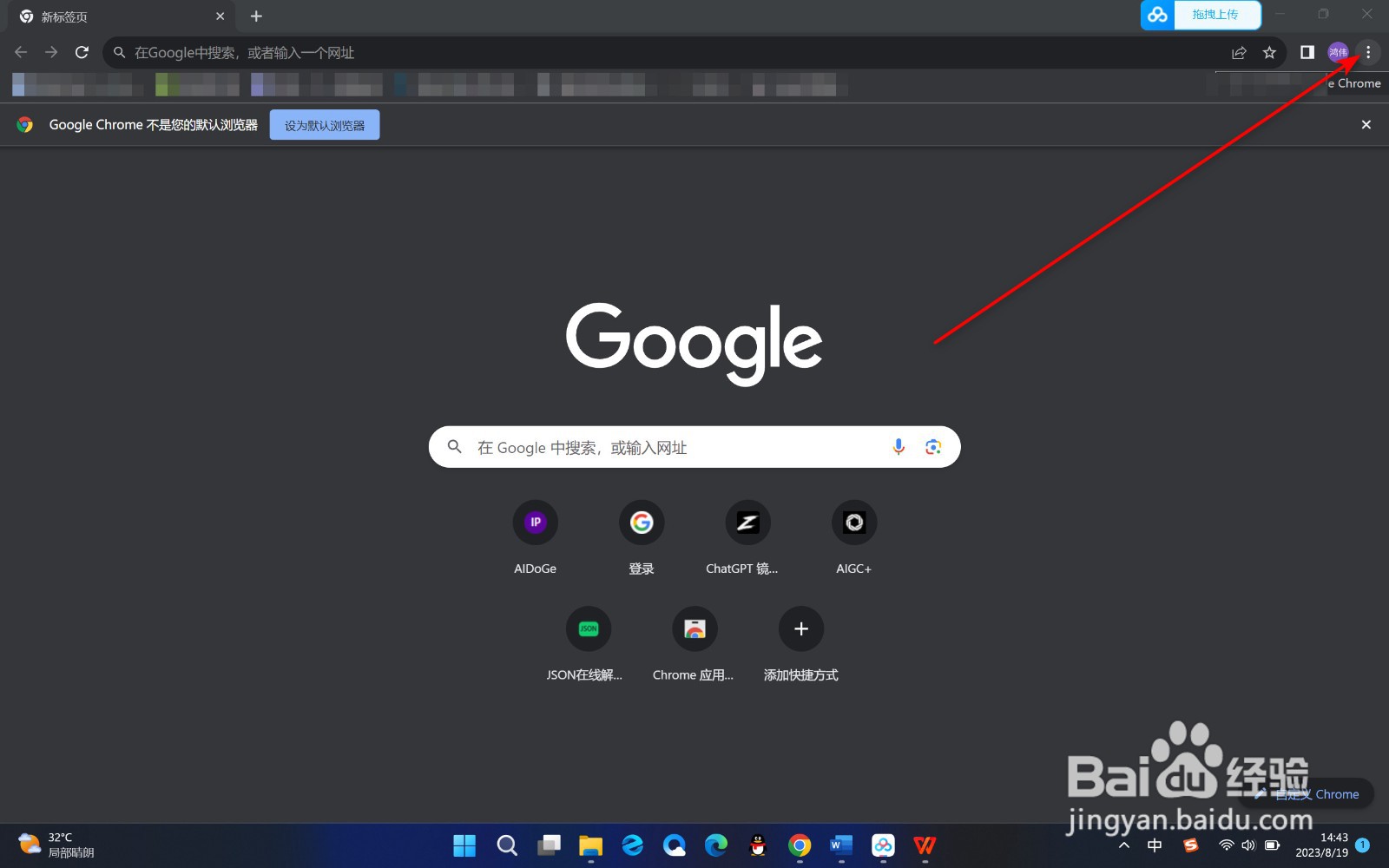Switch to Chrome on taskbar
This screenshot has height=868, width=1389.
tap(800, 845)
